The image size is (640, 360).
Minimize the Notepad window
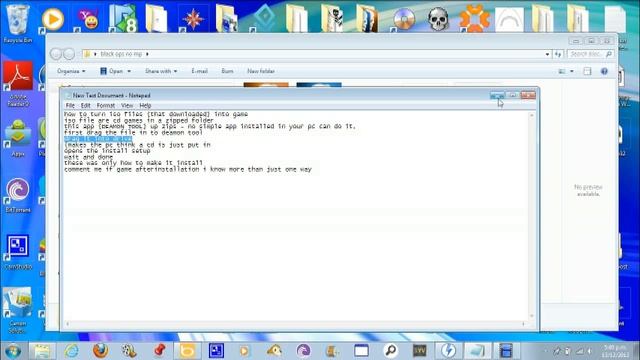pos(497,95)
